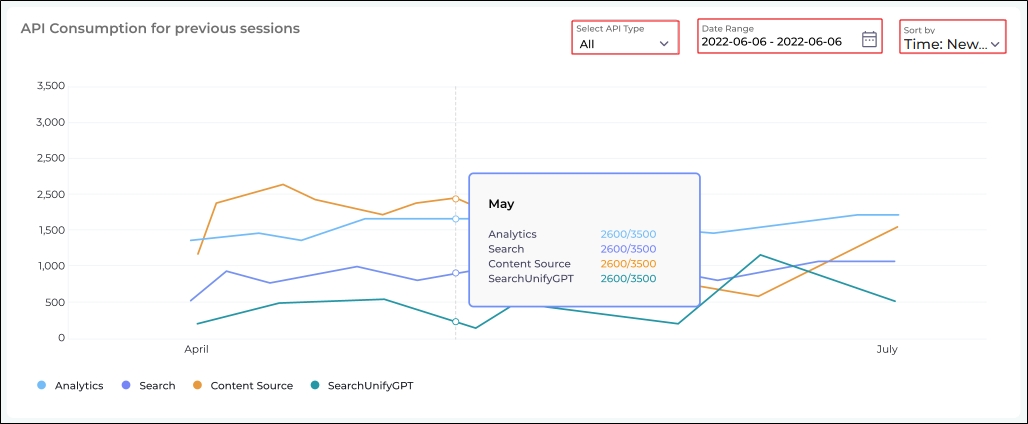Image resolution: width=1028 pixels, height=424 pixels.
Task: Click the Select API Type chevron arrow
Action: click(x=664, y=44)
